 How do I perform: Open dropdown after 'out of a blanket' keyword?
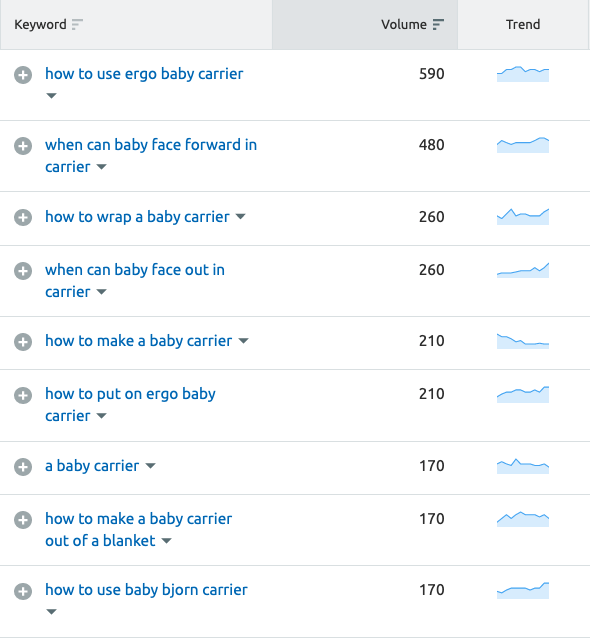click(166, 541)
